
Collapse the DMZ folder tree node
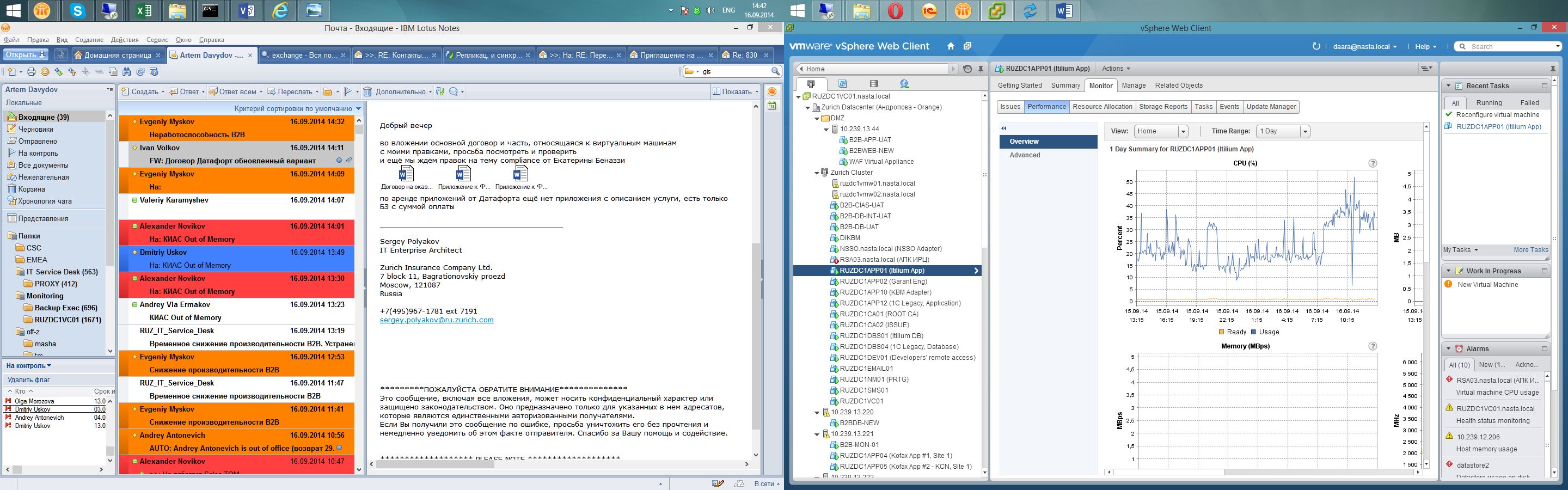pyautogui.click(x=817, y=119)
